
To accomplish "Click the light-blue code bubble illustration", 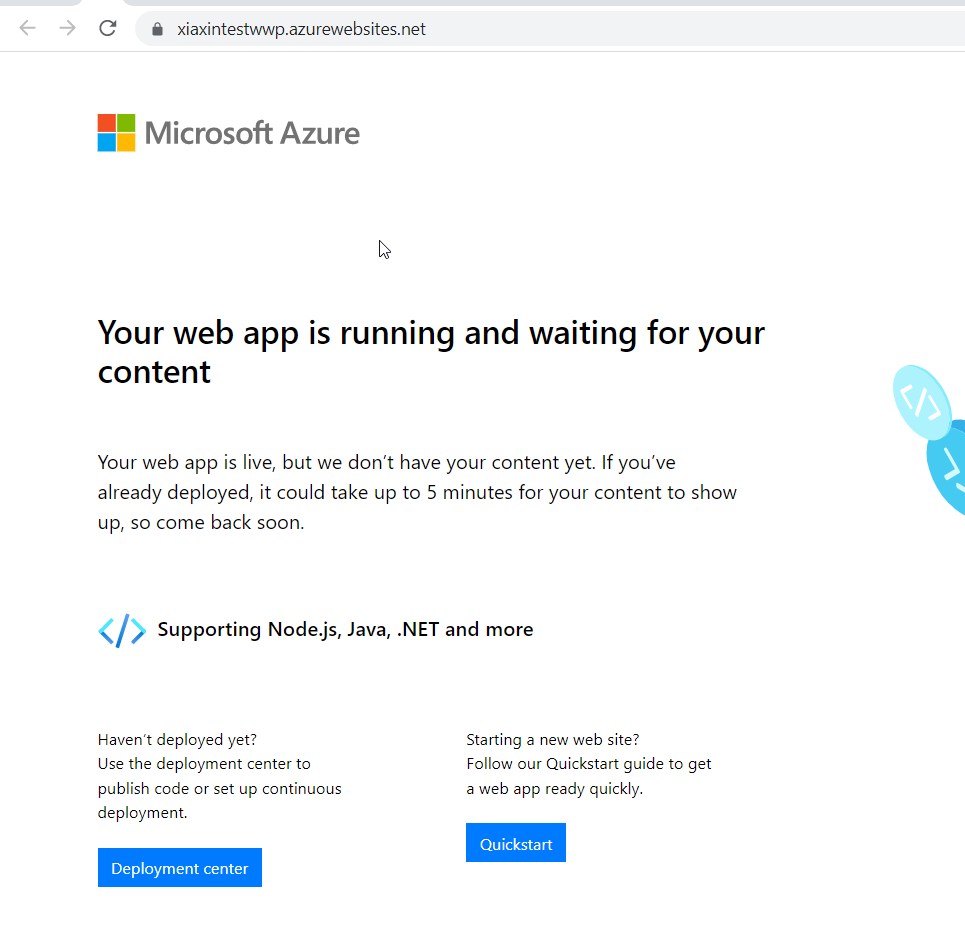I will pos(921,402).
